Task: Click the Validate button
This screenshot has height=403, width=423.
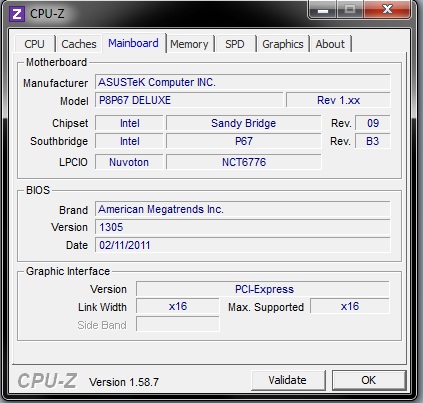Action: 288,380
